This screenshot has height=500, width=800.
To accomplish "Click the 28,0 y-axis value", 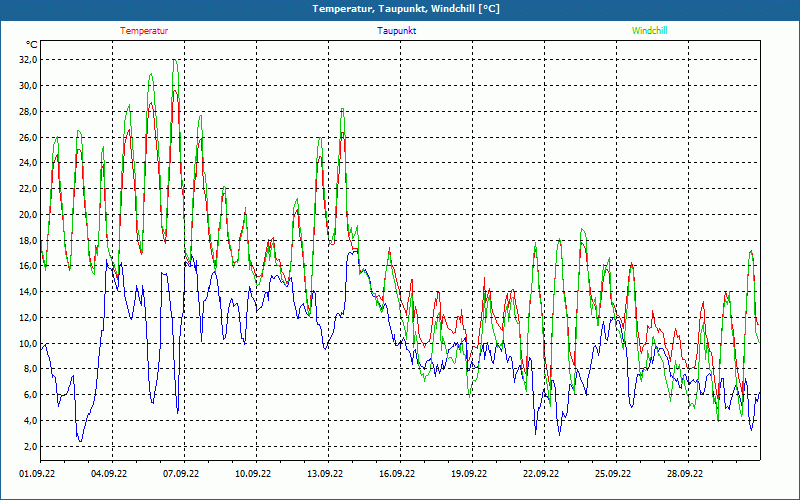I will coord(28,111).
